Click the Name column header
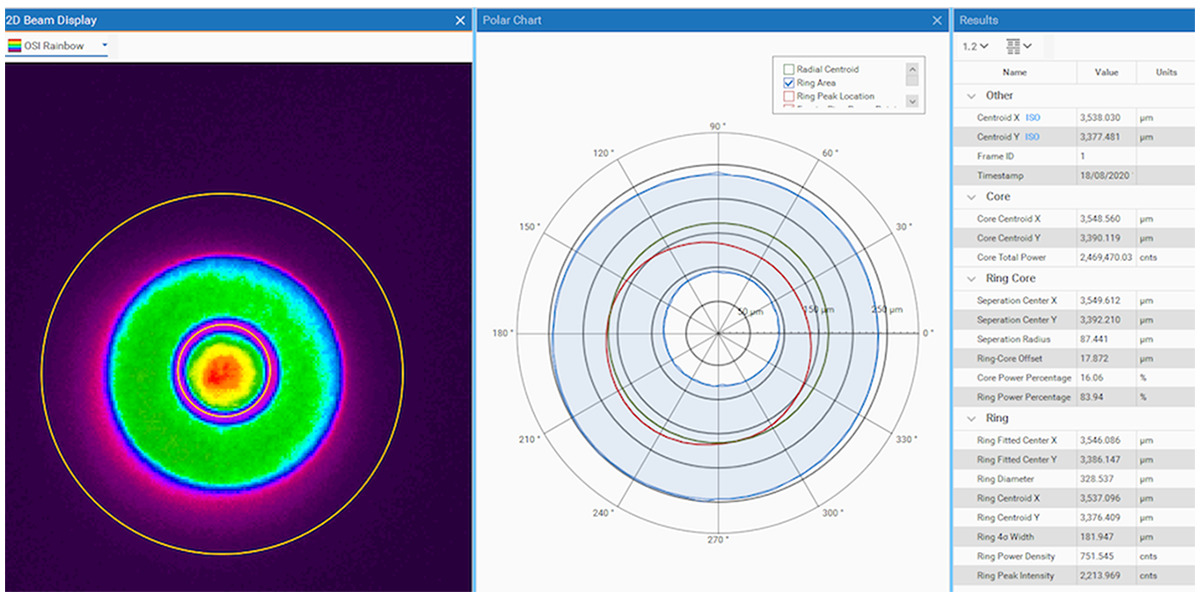 pos(1014,73)
